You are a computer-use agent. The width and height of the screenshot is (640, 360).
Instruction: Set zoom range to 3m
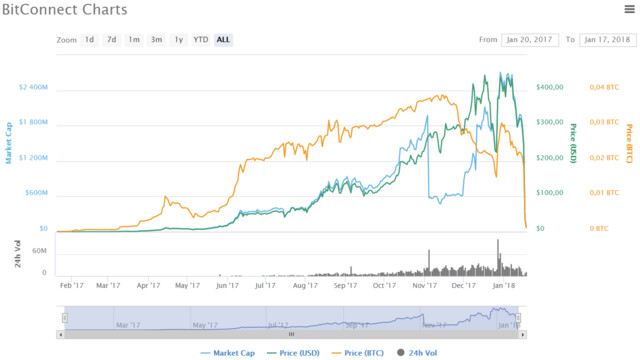click(157, 40)
